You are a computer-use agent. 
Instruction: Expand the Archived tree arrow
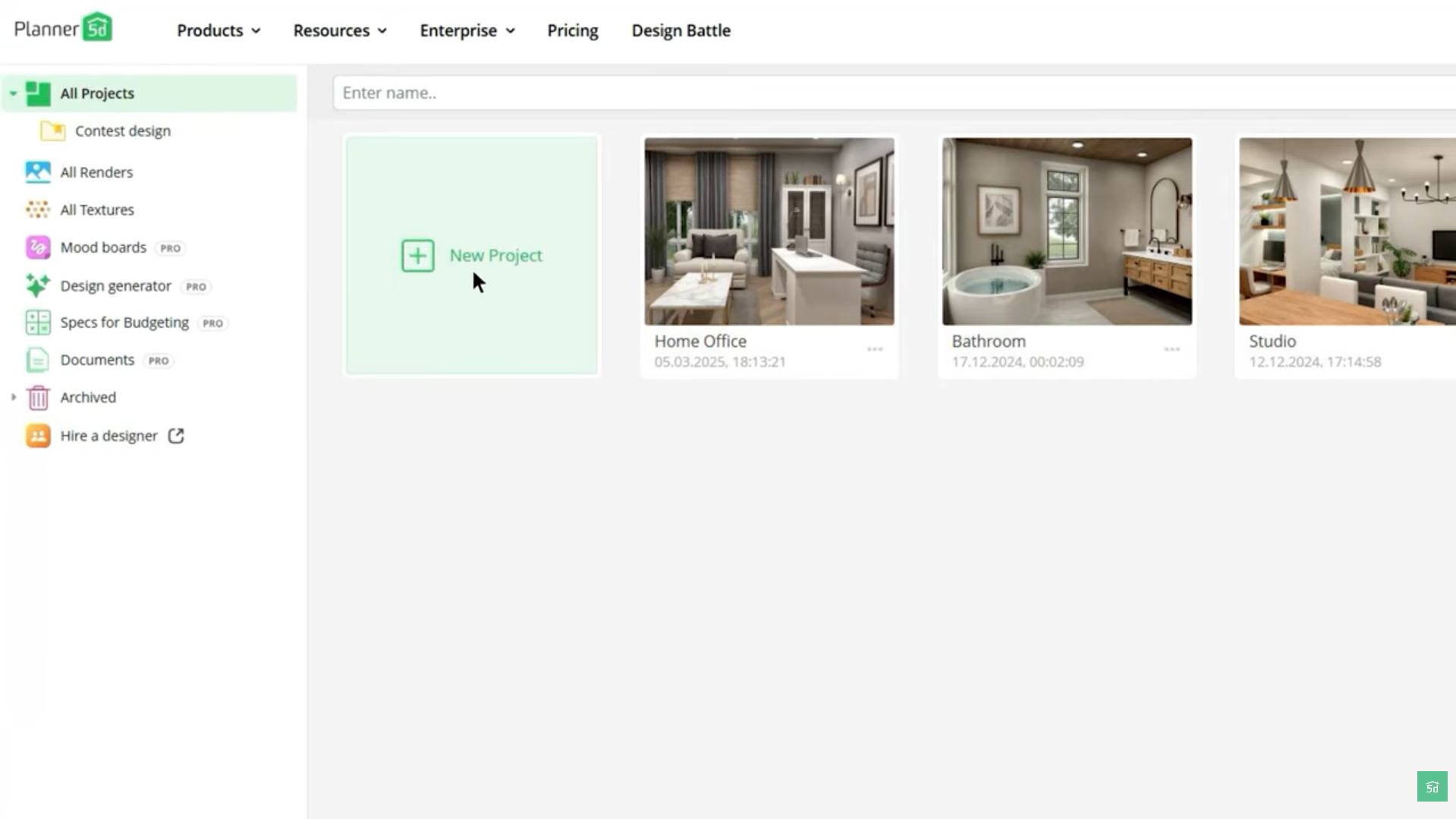click(x=13, y=397)
